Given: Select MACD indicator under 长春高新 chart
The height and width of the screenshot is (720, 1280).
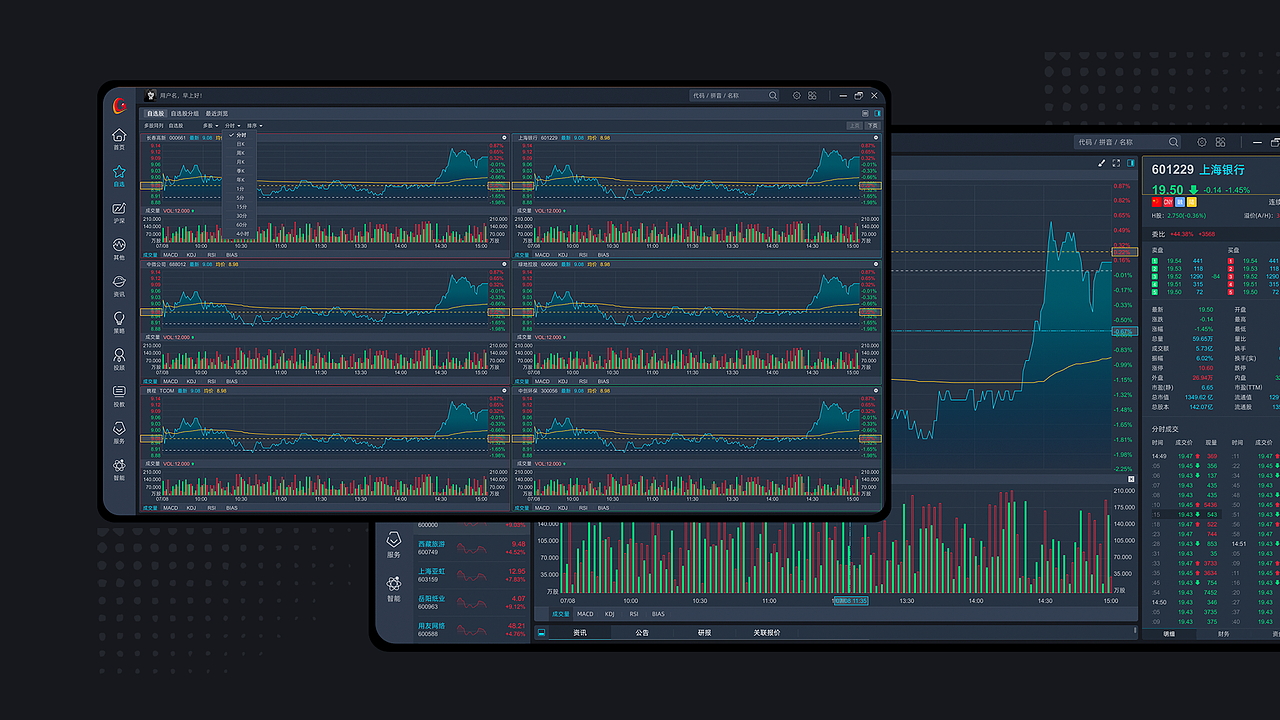Looking at the screenshot, I should (171, 255).
